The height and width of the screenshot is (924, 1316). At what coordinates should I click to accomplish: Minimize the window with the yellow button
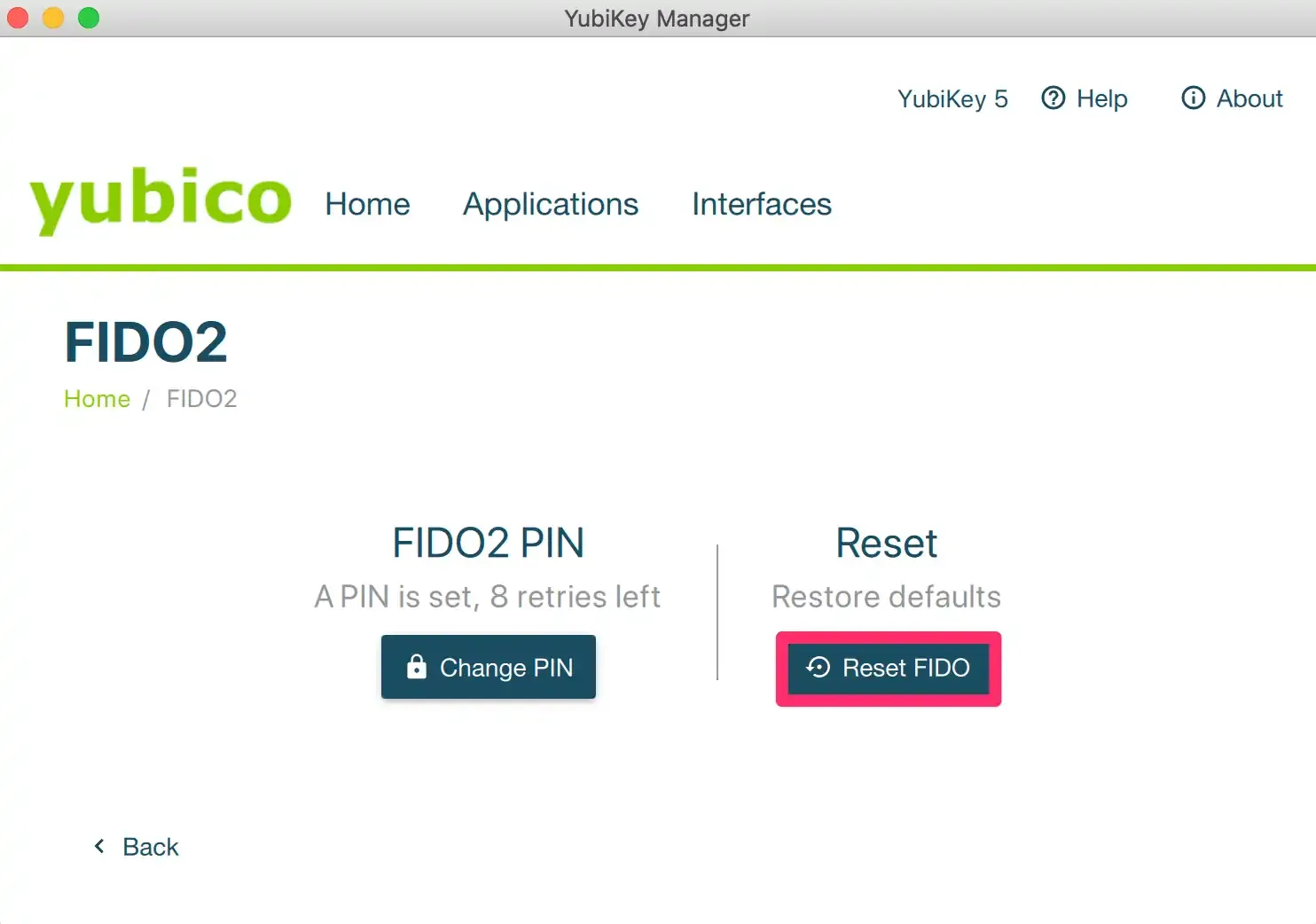tap(53, 18)
